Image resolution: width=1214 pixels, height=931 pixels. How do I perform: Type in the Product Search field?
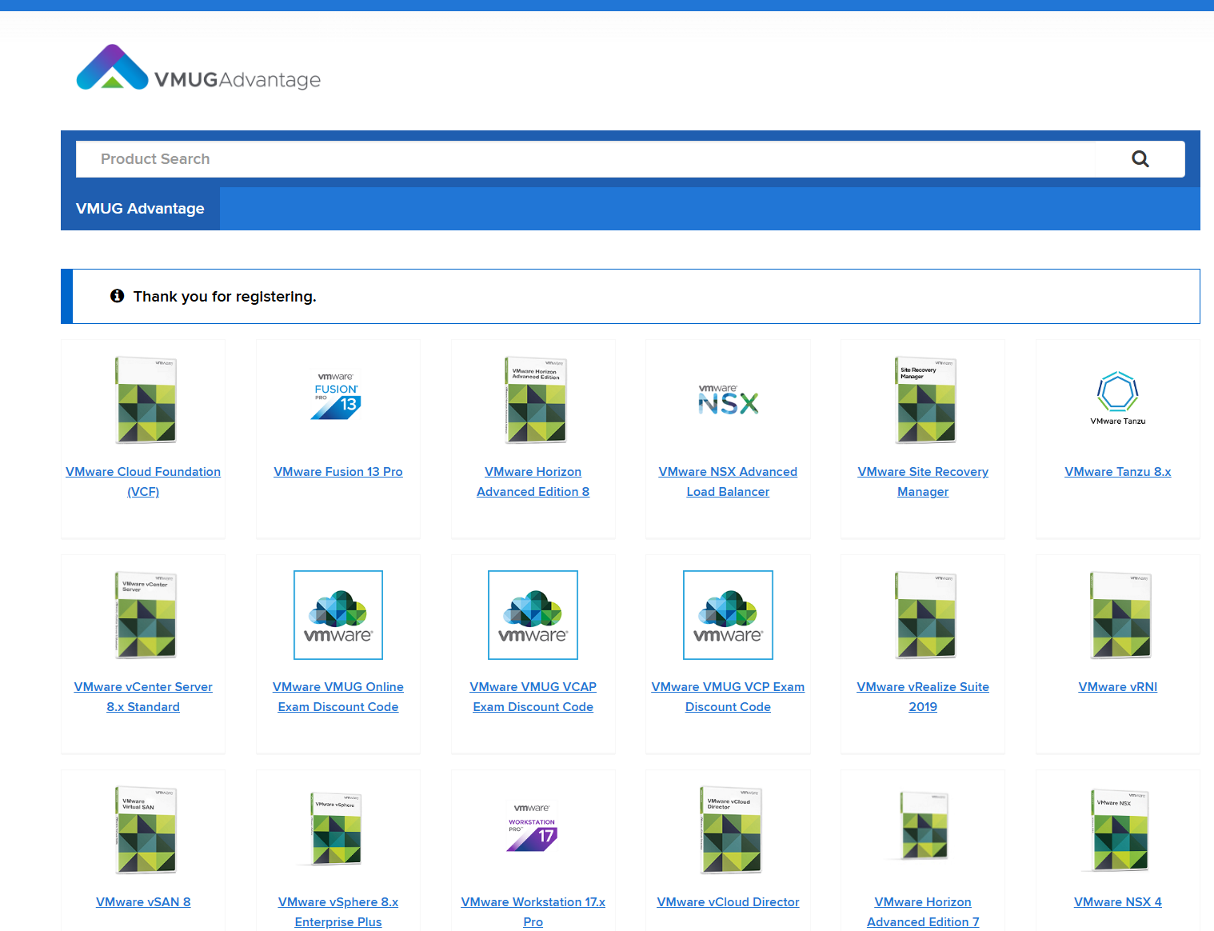pyautogui.click(x=600, y=159)
